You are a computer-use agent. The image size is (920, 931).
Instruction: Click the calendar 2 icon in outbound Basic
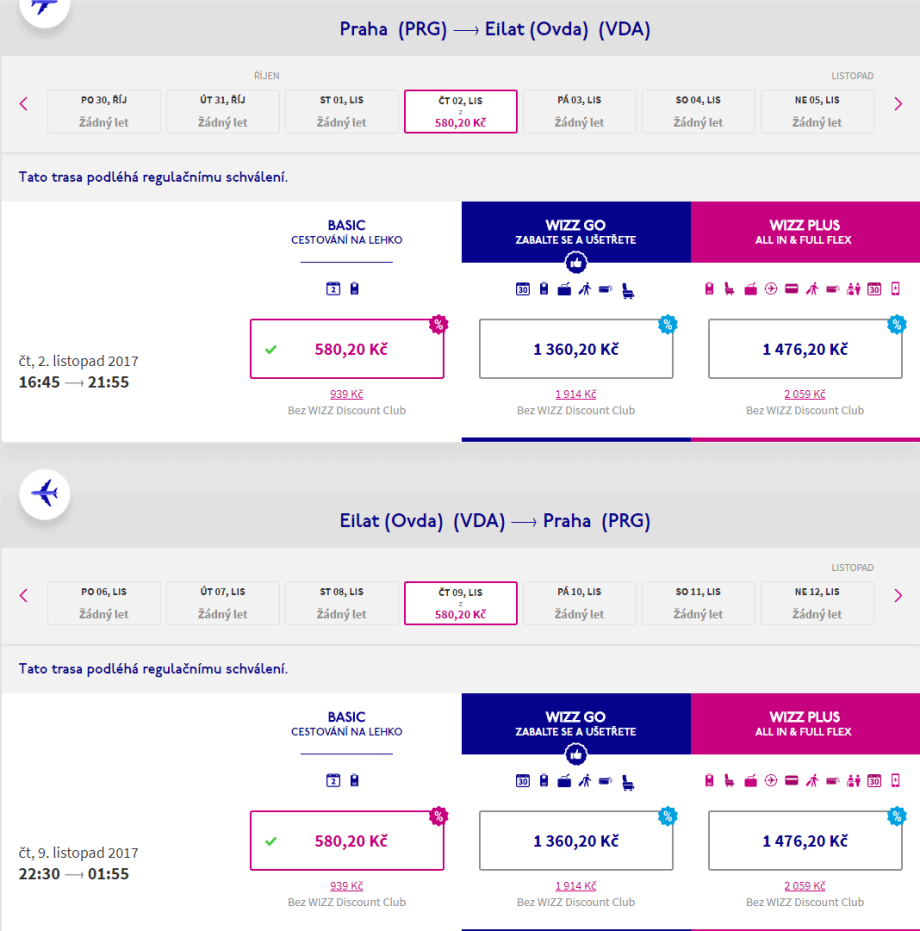click(x=333, y=290)
